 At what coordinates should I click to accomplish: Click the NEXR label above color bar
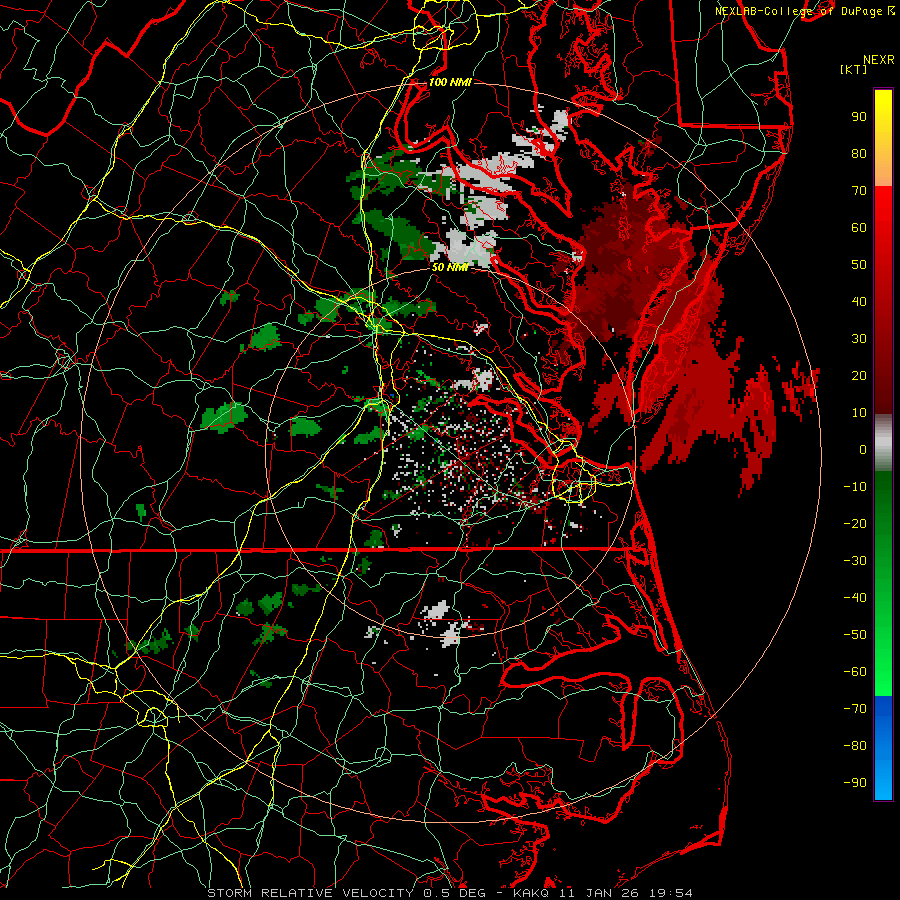click(x=879, y=60)
